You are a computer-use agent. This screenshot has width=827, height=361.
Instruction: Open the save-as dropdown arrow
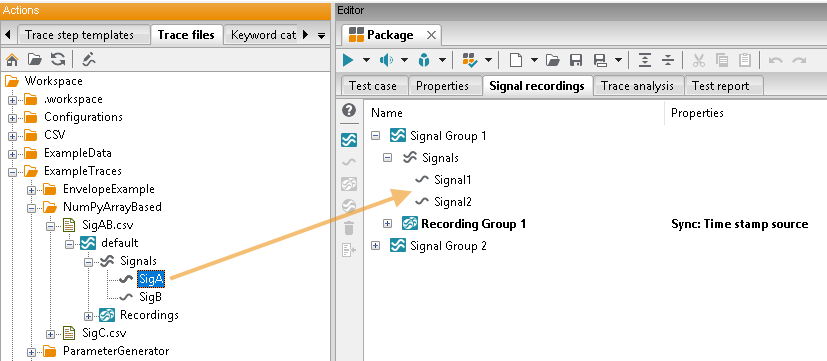[x=618, y=60]
